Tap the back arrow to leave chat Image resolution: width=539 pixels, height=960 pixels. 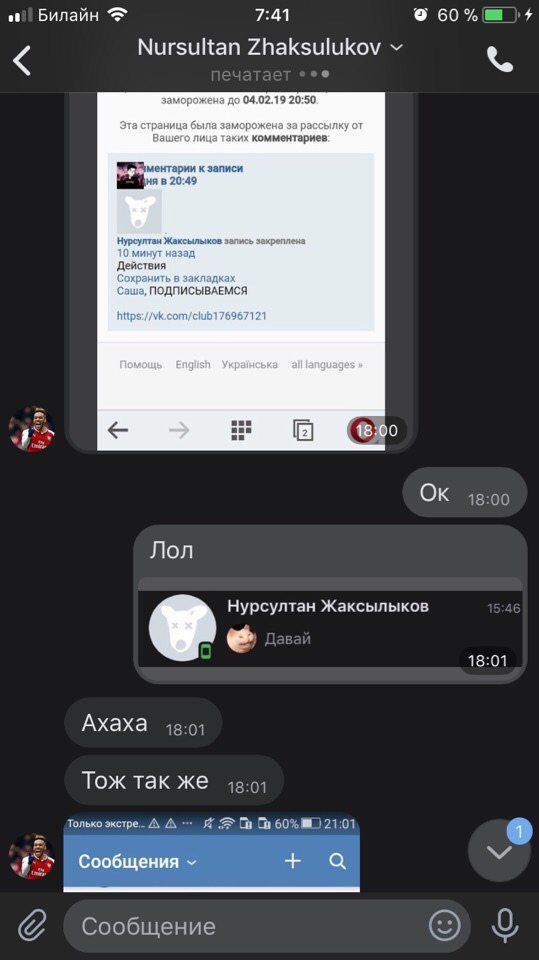[22, 60]
